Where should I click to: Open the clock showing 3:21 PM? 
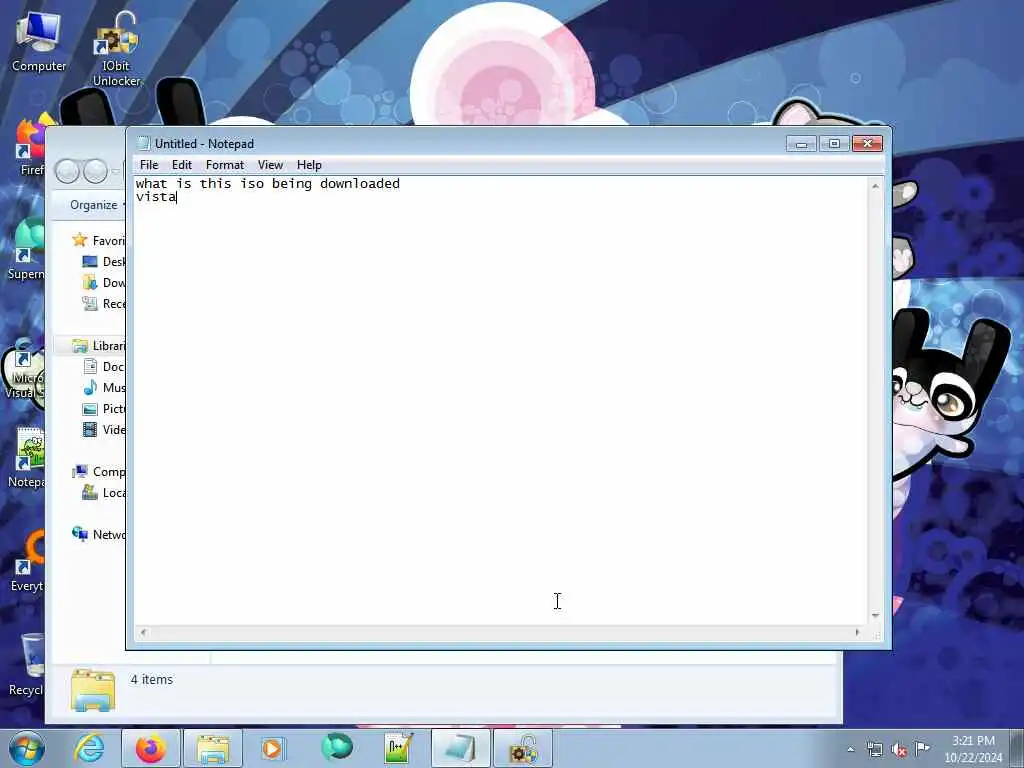click(973, 748)
